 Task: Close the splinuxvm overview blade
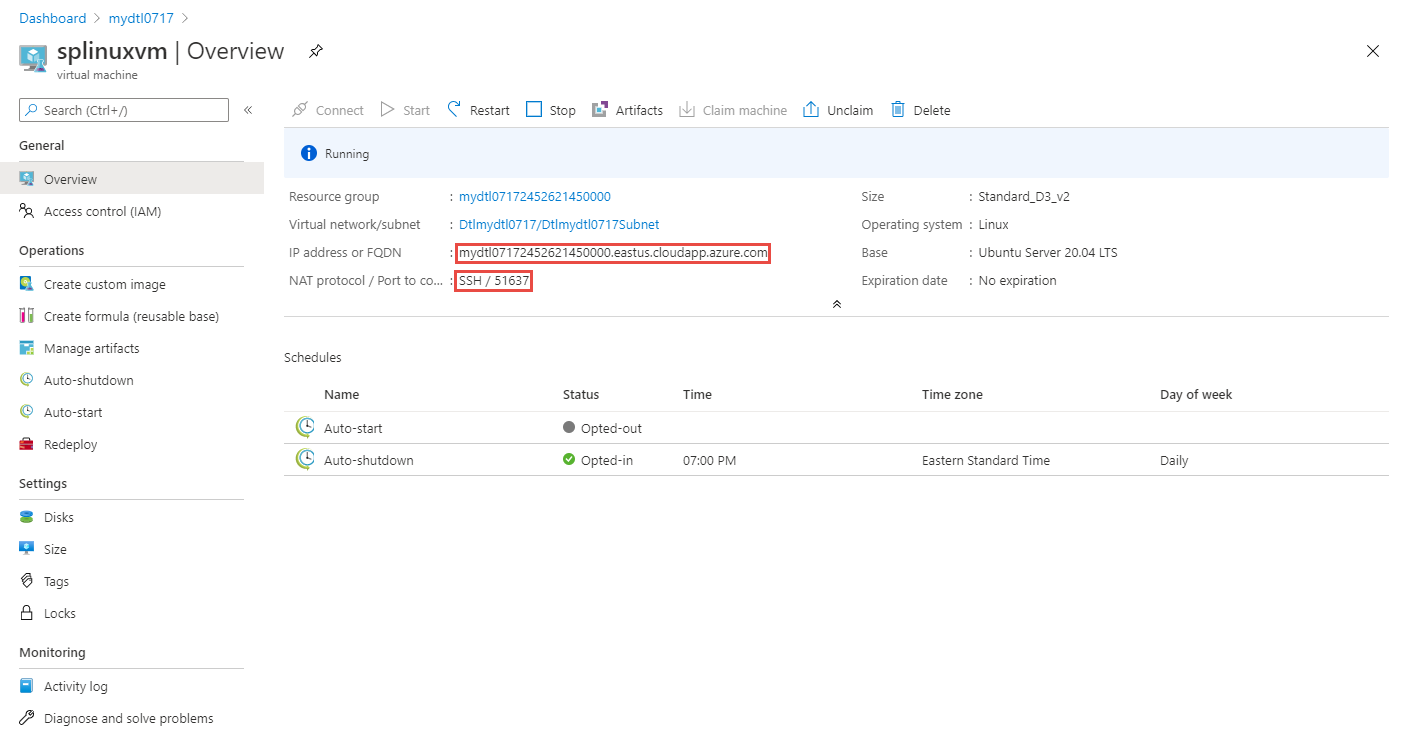pyautogui.click(x=1373, y=51)
